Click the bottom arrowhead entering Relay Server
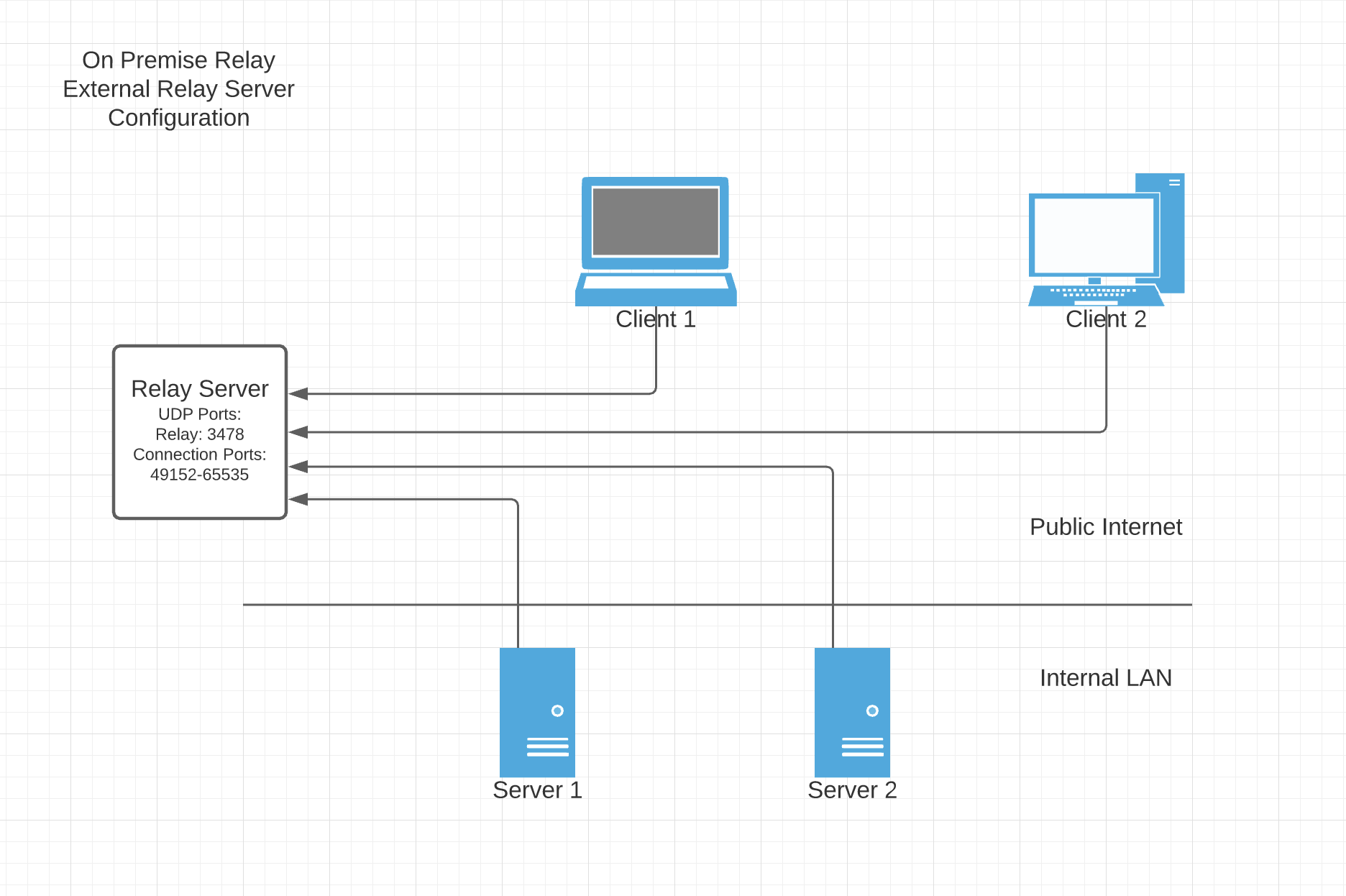 click(x=298, y=499)
